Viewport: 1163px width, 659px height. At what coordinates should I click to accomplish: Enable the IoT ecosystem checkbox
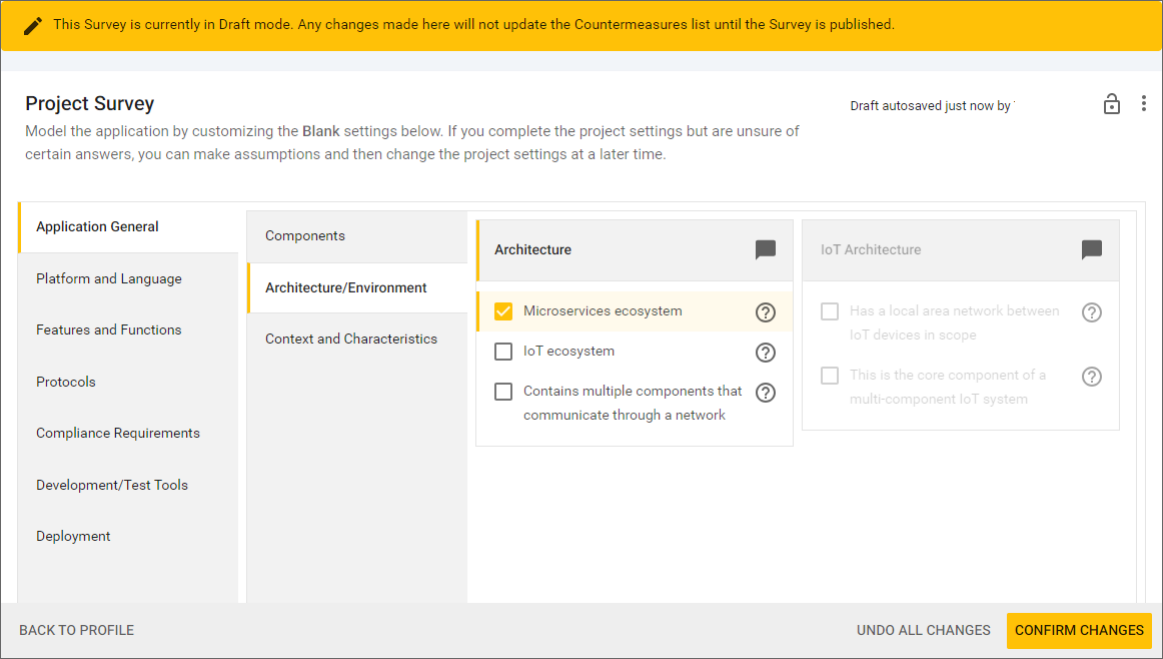tap(504, 352)
